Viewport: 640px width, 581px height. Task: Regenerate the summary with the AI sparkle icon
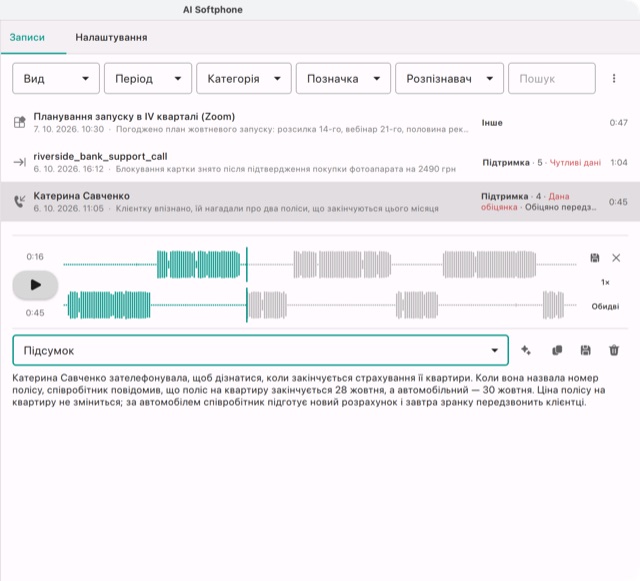[526, 350]
